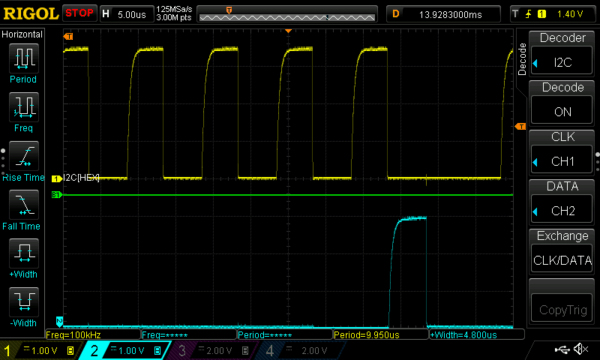600x360 pixels.
Task: Click the waveform memory position bar
Action: [287, 14]
